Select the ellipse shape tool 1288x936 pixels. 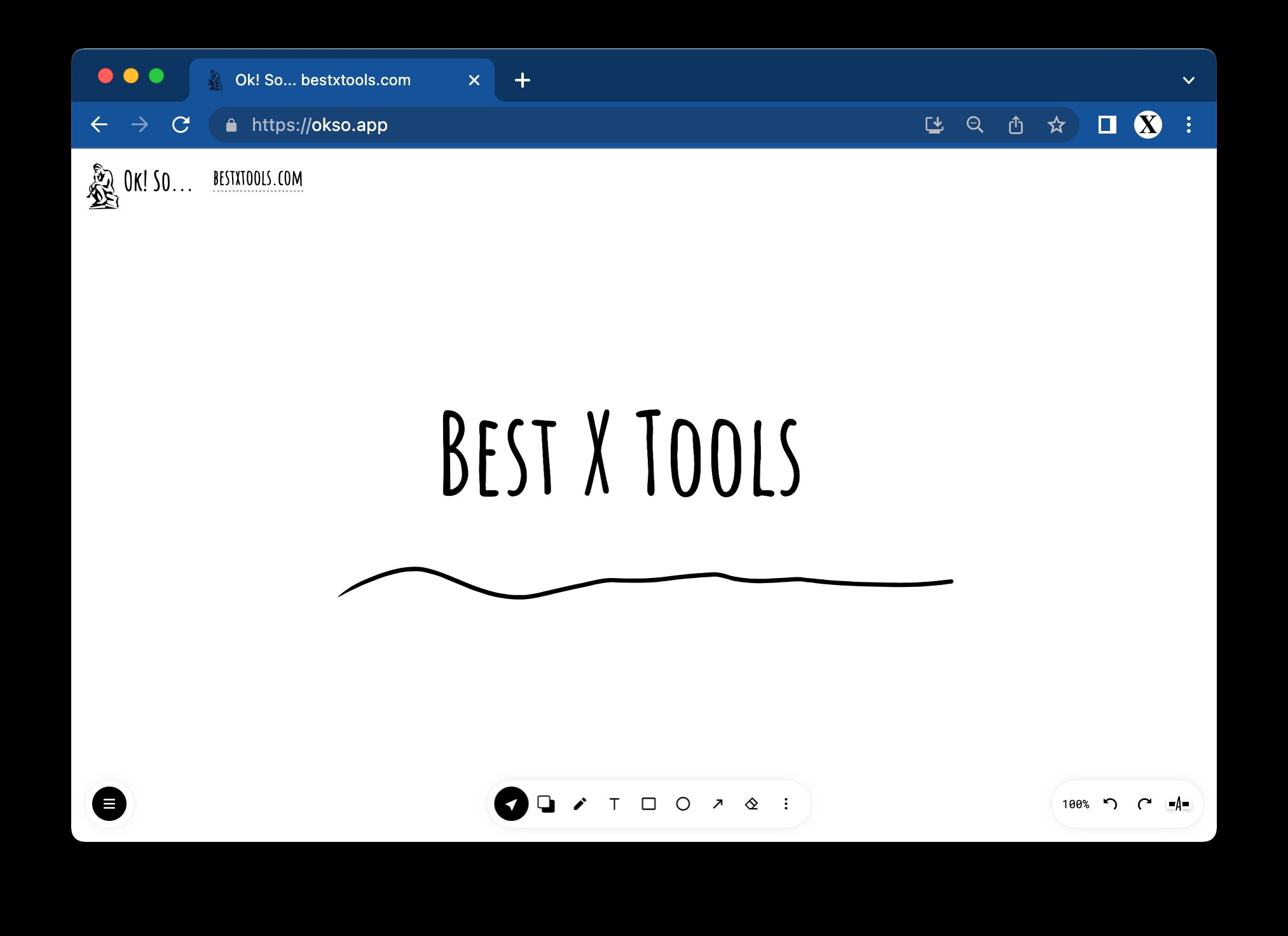tap(683, 804)
